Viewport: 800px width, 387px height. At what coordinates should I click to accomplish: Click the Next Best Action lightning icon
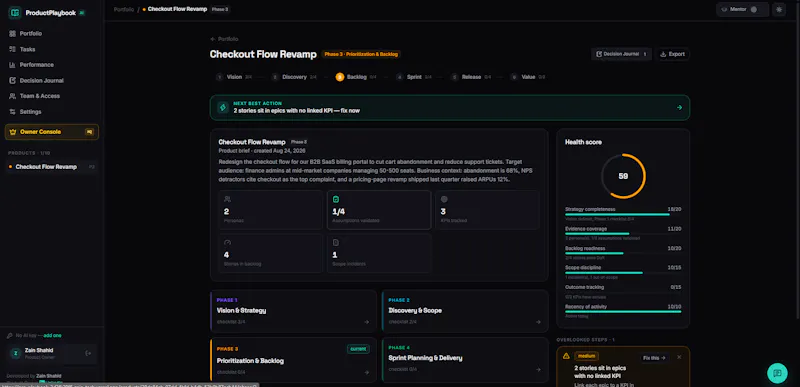point(222,108)
